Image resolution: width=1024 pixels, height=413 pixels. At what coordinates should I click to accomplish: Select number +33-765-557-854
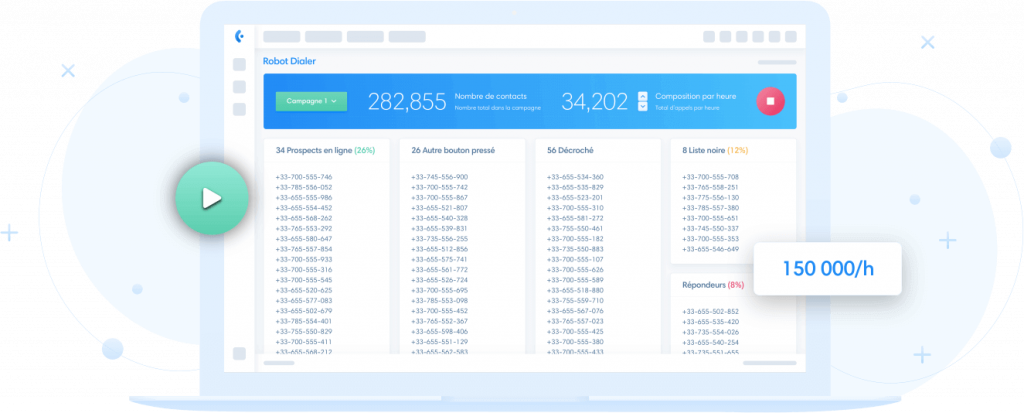click(x=304, y=249)
